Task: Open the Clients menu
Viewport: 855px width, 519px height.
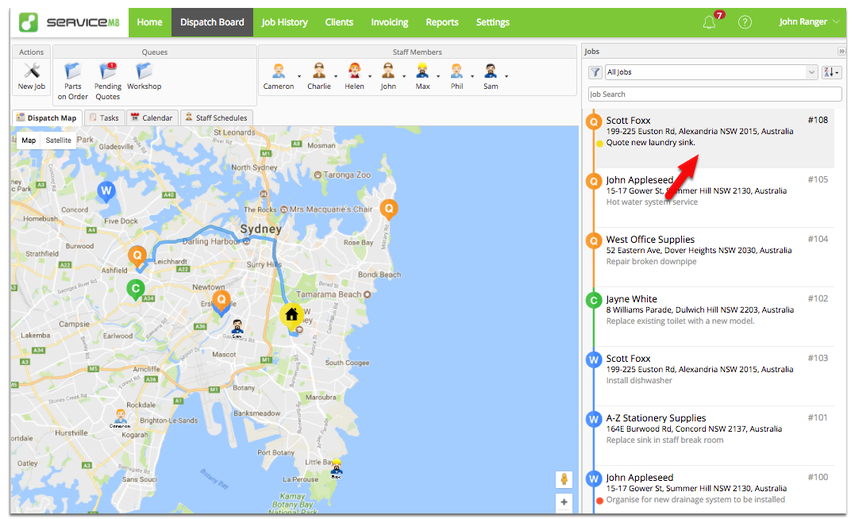Action: click(x=339, y=22)
